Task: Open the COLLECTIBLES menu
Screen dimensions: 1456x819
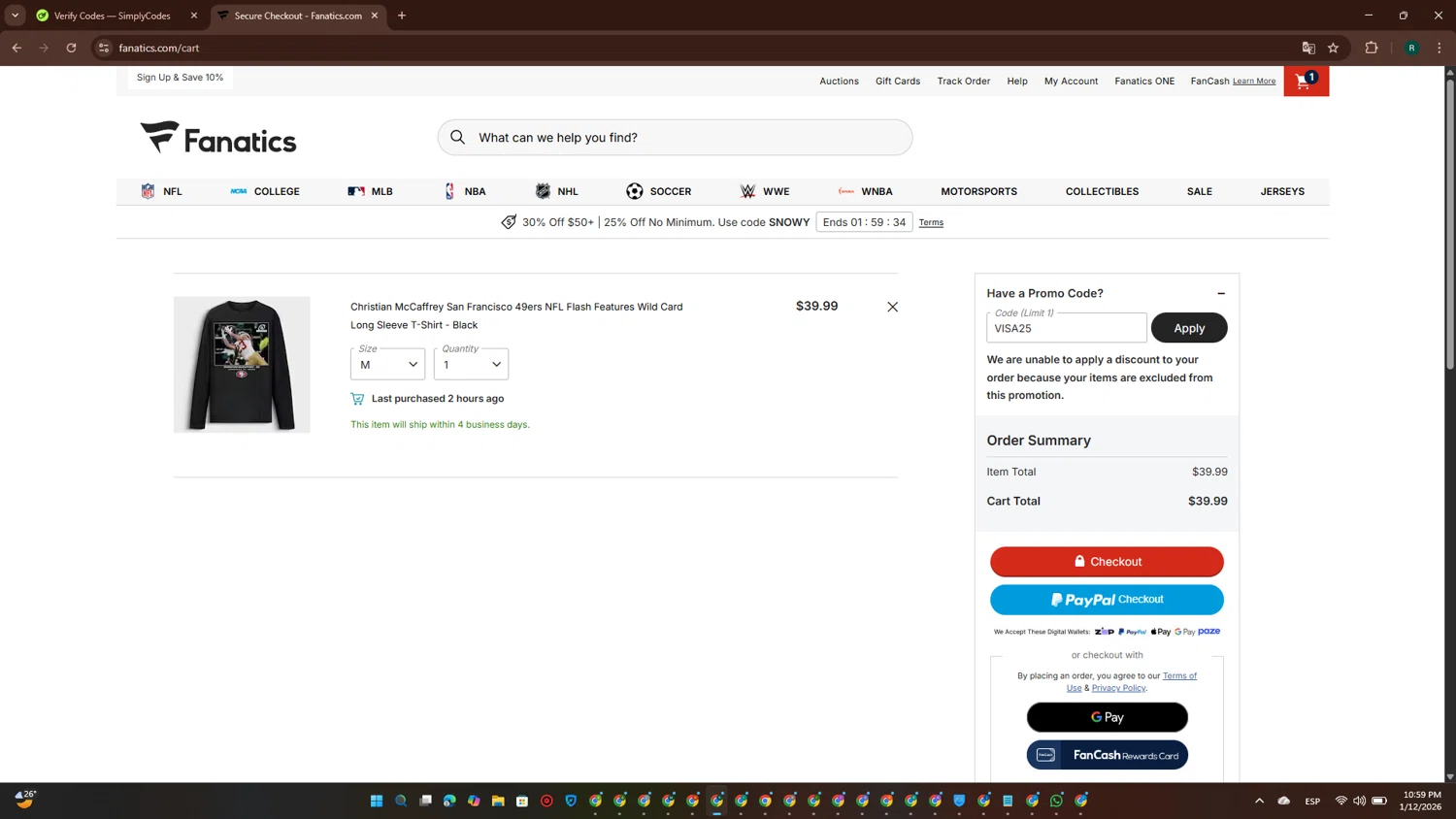Action: 1102,191
